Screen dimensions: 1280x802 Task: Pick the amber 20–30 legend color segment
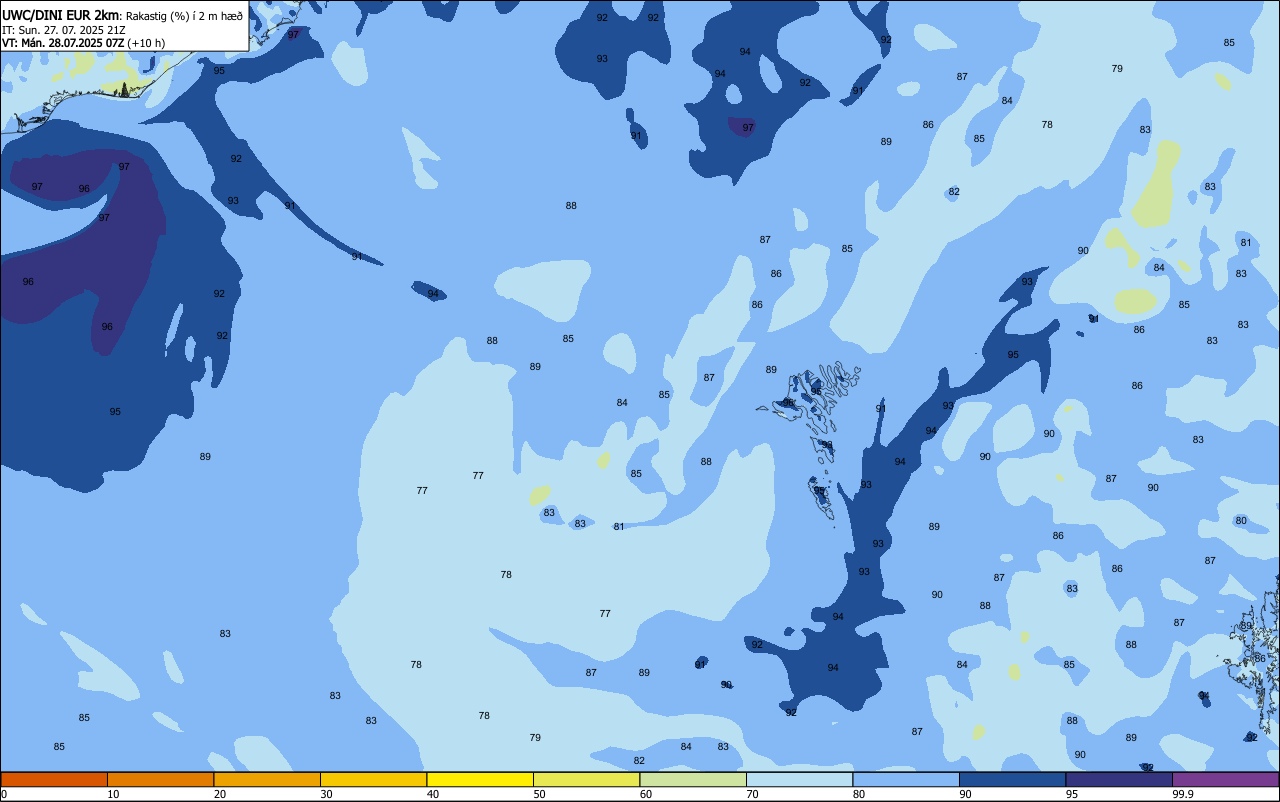[x=267, y=779]
